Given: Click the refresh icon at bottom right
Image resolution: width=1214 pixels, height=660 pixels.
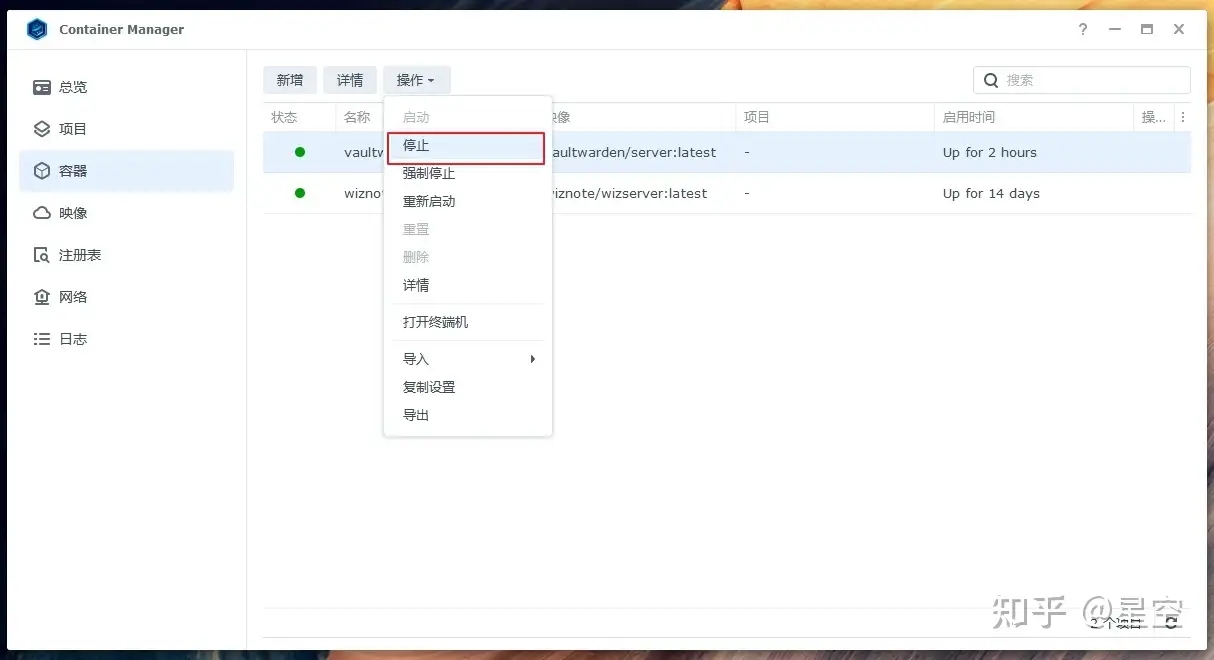Looking at the screenshot, I should click(x=1171, y=622).
